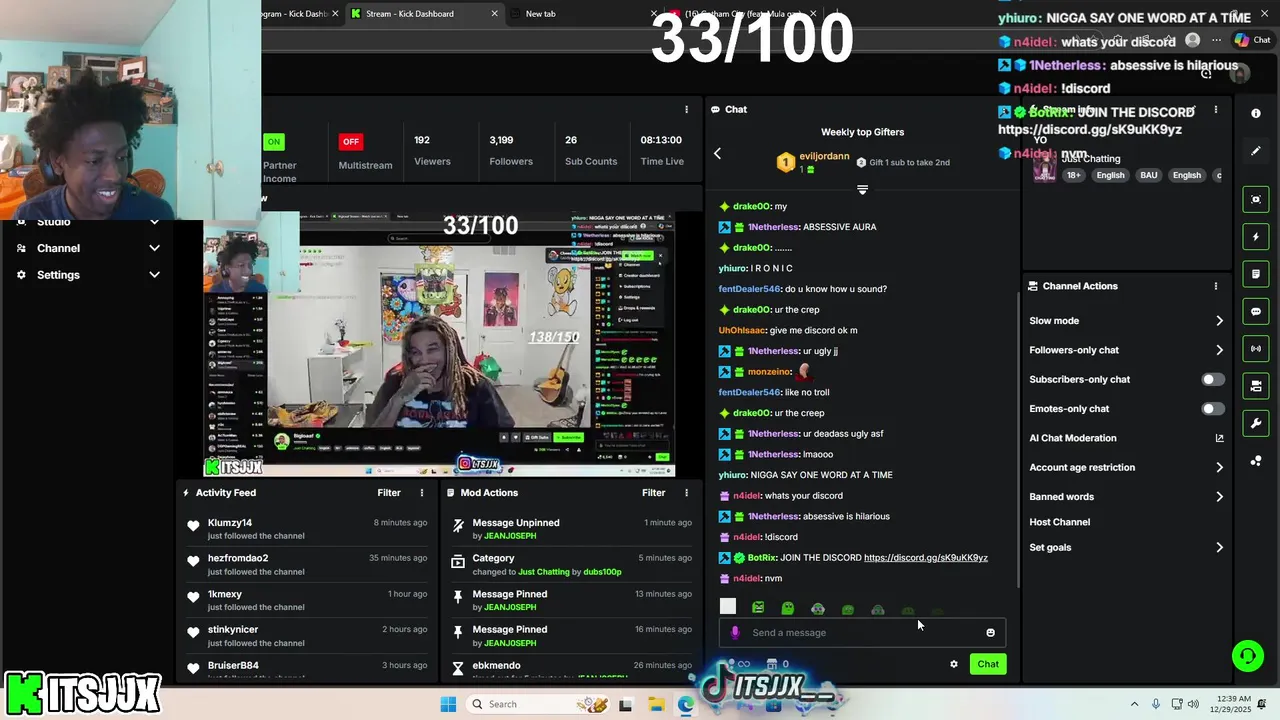Open Activity Feed three-dot menu
Viewport: 1280px width, 720px height.
(422, 493)
